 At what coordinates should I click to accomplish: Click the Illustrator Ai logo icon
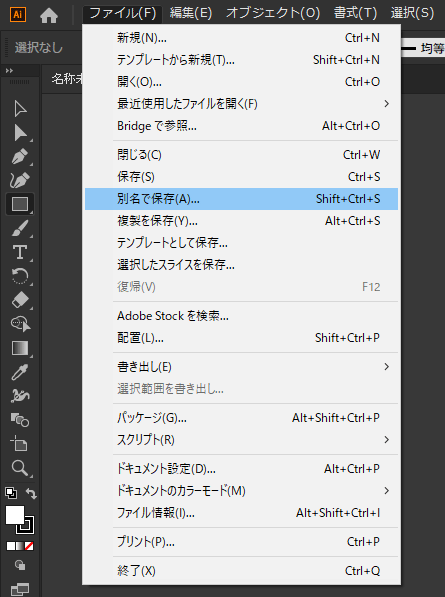(x=18, y=14)
